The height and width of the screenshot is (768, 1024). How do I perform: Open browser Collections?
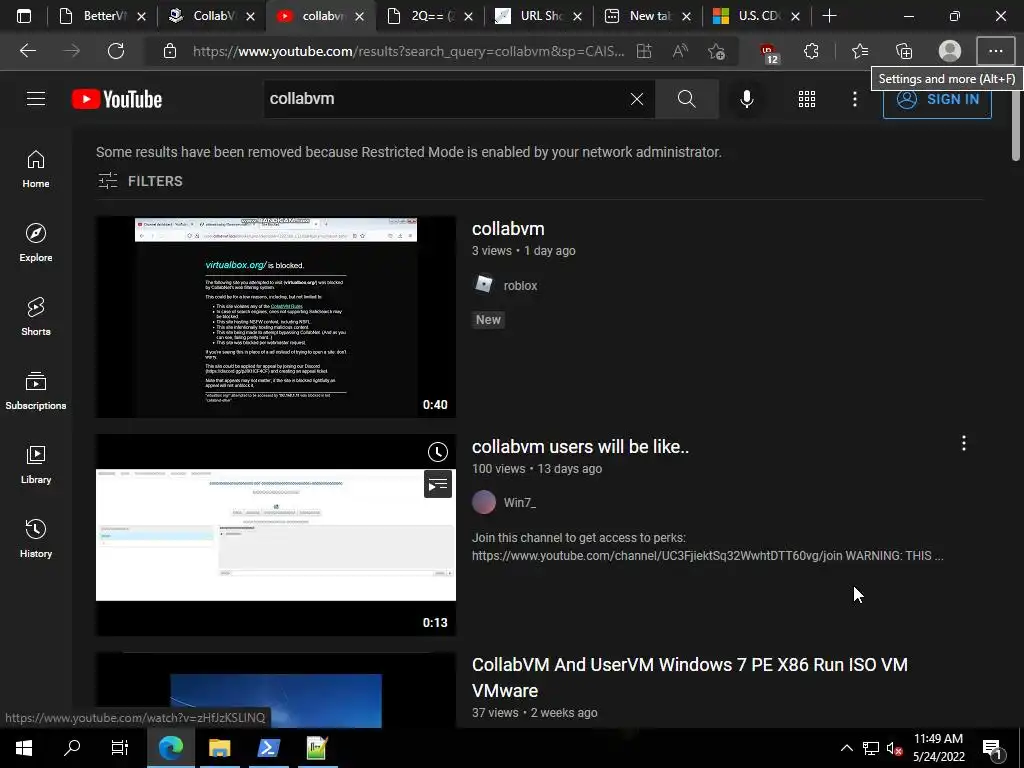click(904, 51)
